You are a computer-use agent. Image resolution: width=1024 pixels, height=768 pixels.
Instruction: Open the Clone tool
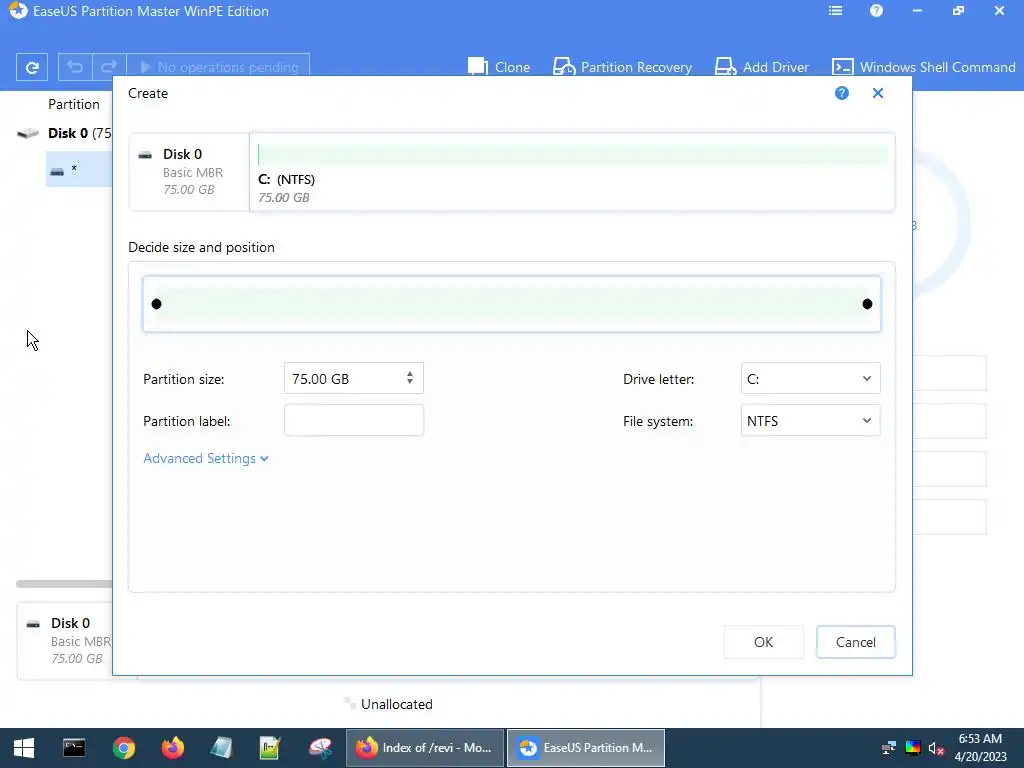[499, 67]
